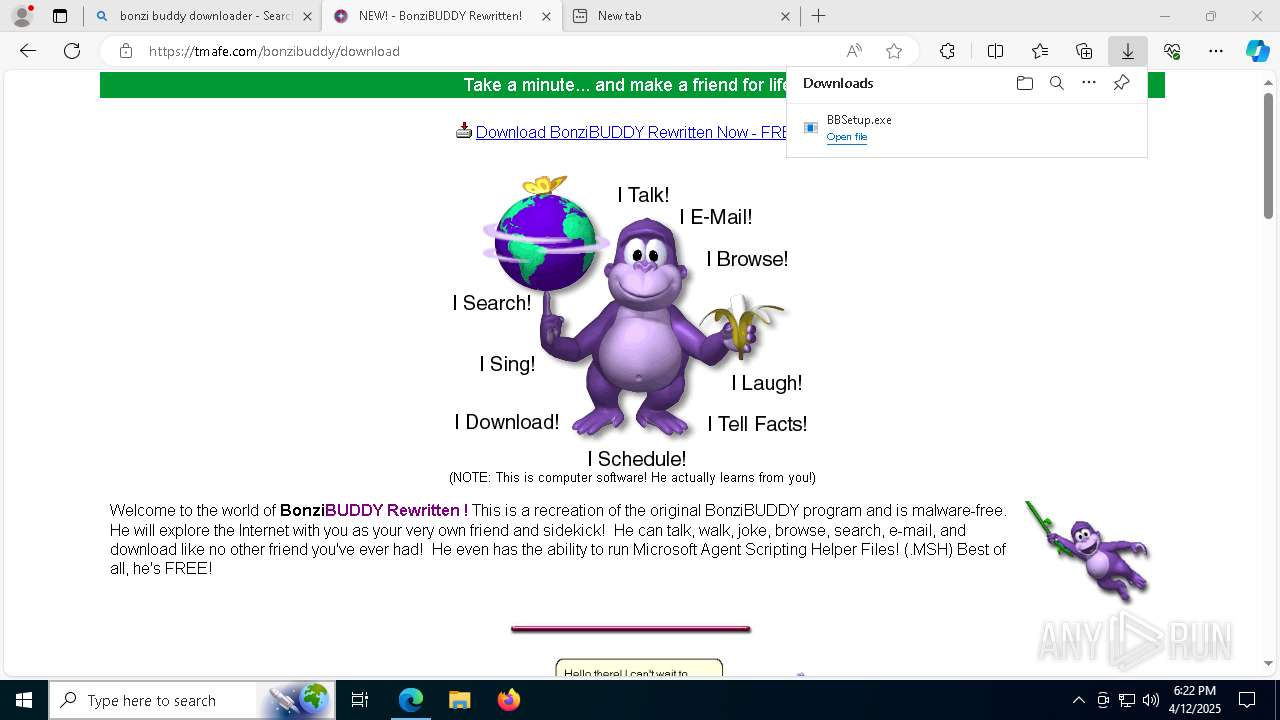Close the bonzi buddy downloader tab
This screenshot has width=1280, height=720.
(307, 16)
